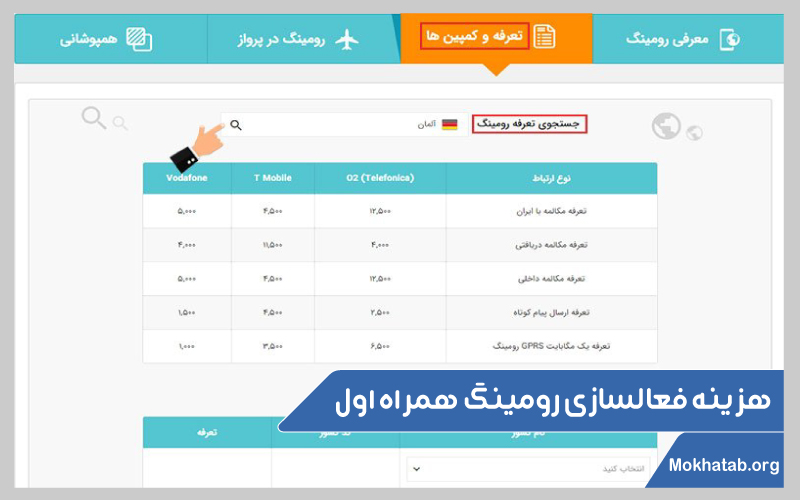
Task: Click the تعرفه header of lower table
Action: pyautogui.click(x=207, y=432)
